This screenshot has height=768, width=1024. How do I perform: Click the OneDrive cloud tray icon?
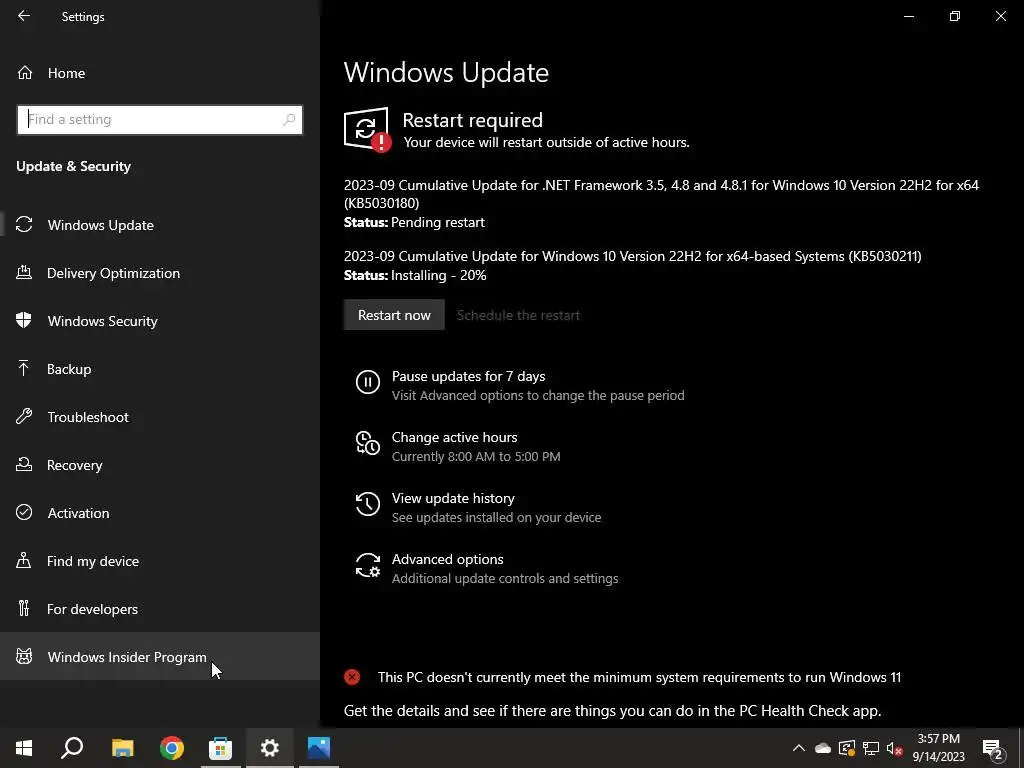(x=823, y=748)
